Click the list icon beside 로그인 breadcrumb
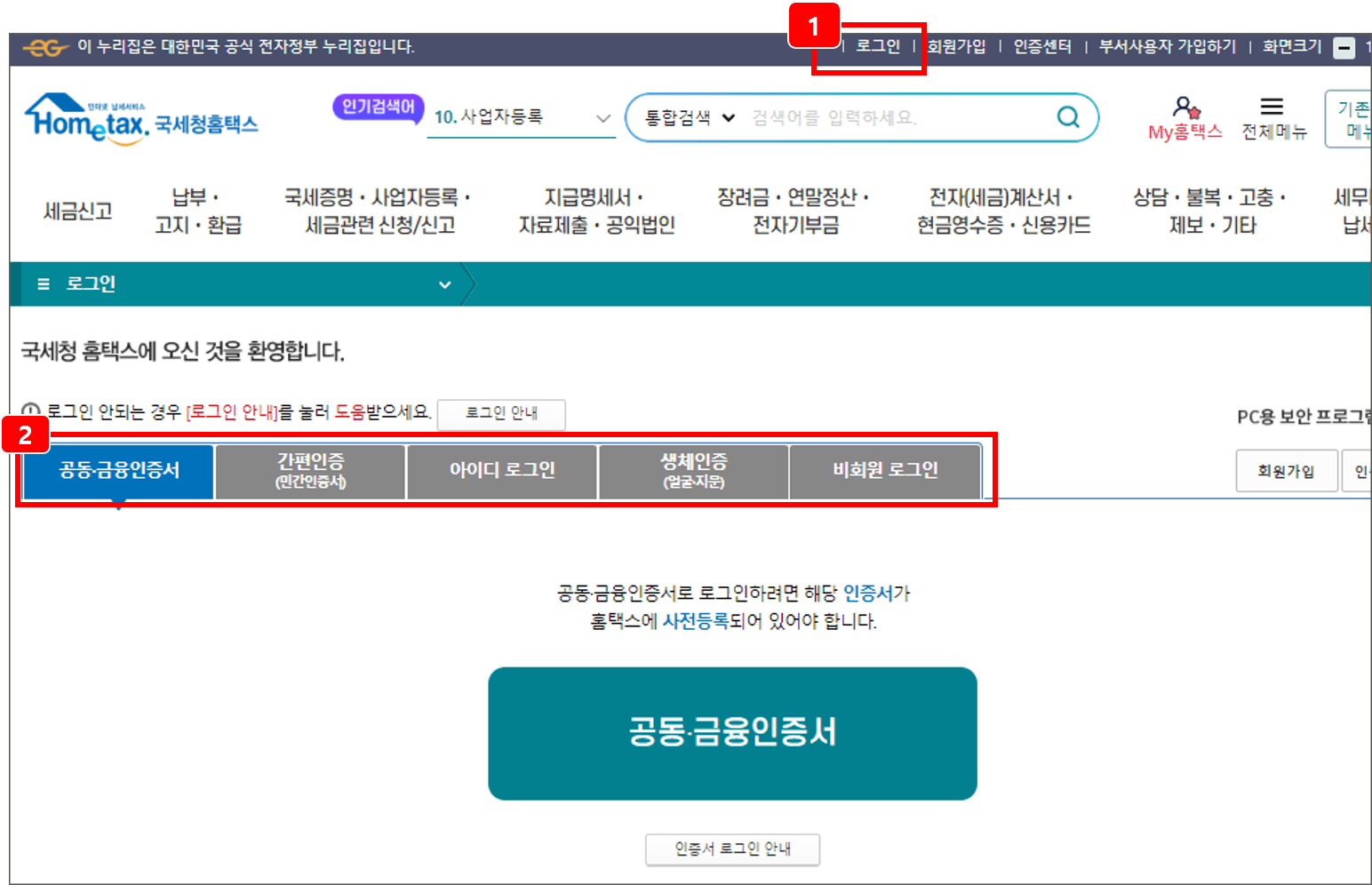The height and width of the screenshot is (885, 1372). coord(42,284)
